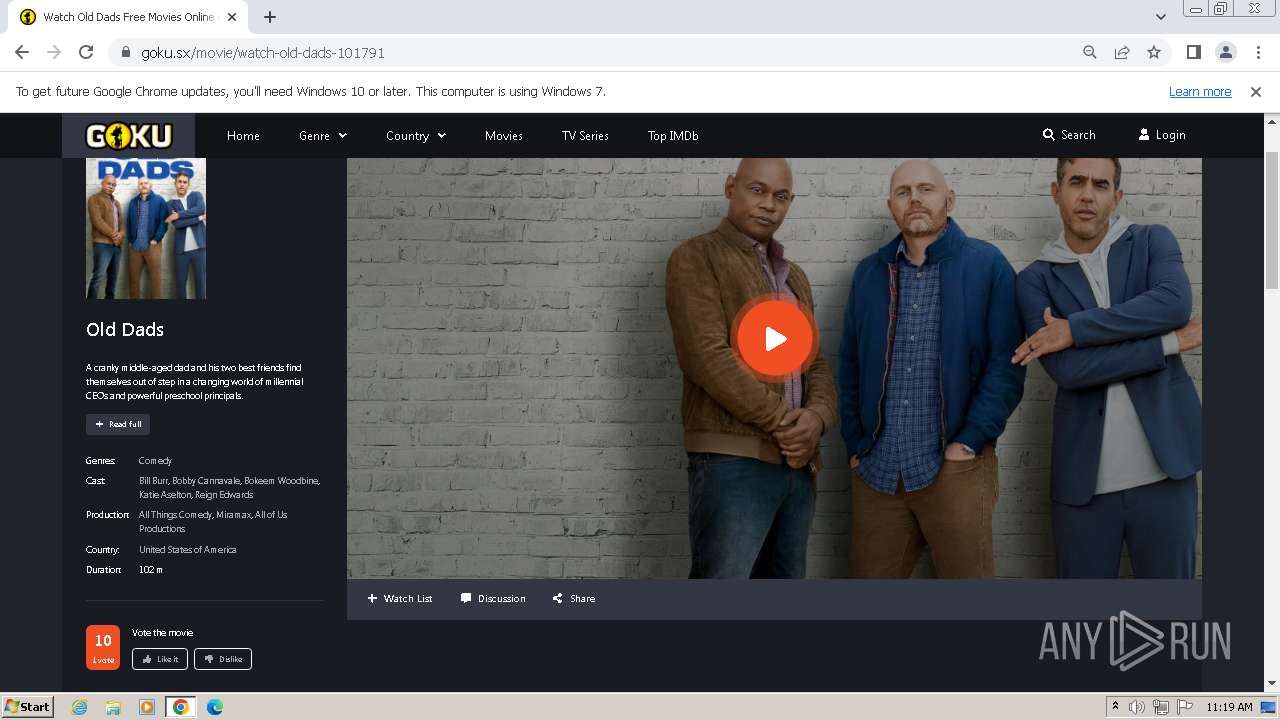The height and width of the screenshot is (720, 1280).
Task: Open United States of America link
Action: click(188, 550)
